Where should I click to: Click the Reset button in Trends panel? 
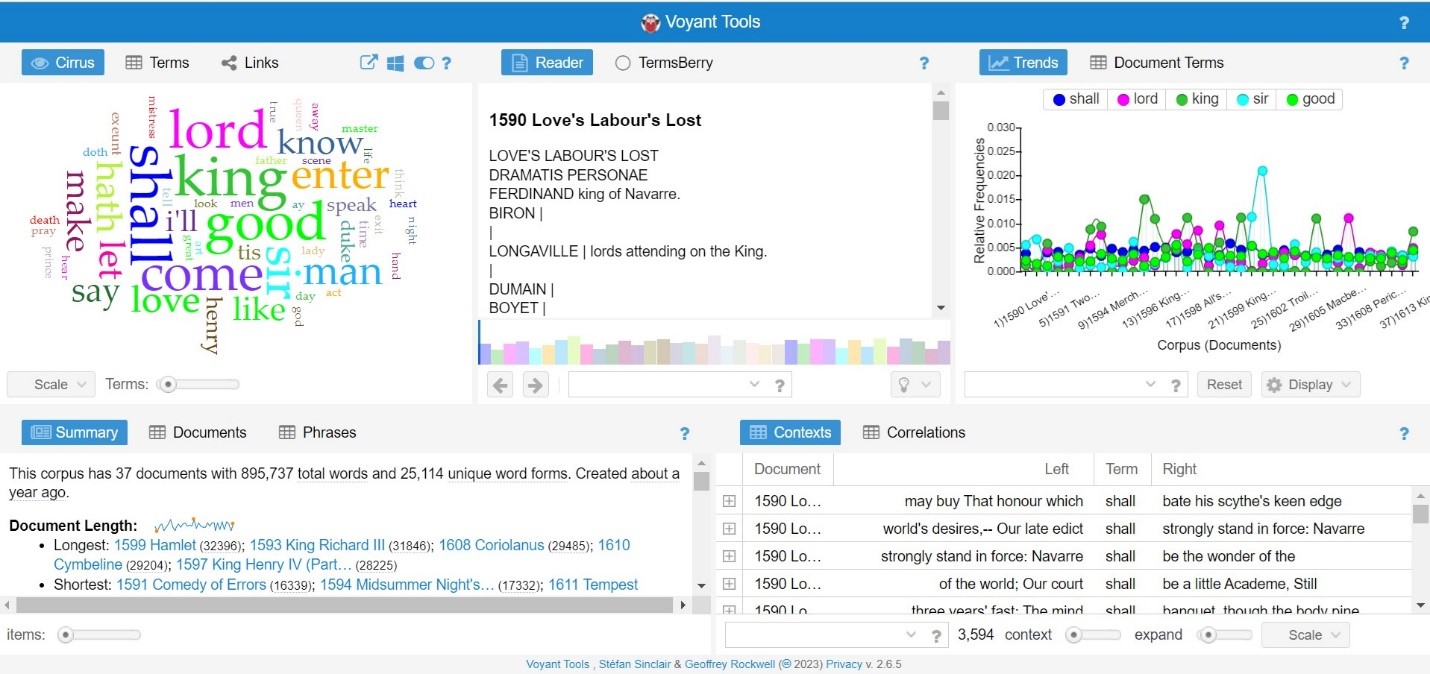[1224, 385]
